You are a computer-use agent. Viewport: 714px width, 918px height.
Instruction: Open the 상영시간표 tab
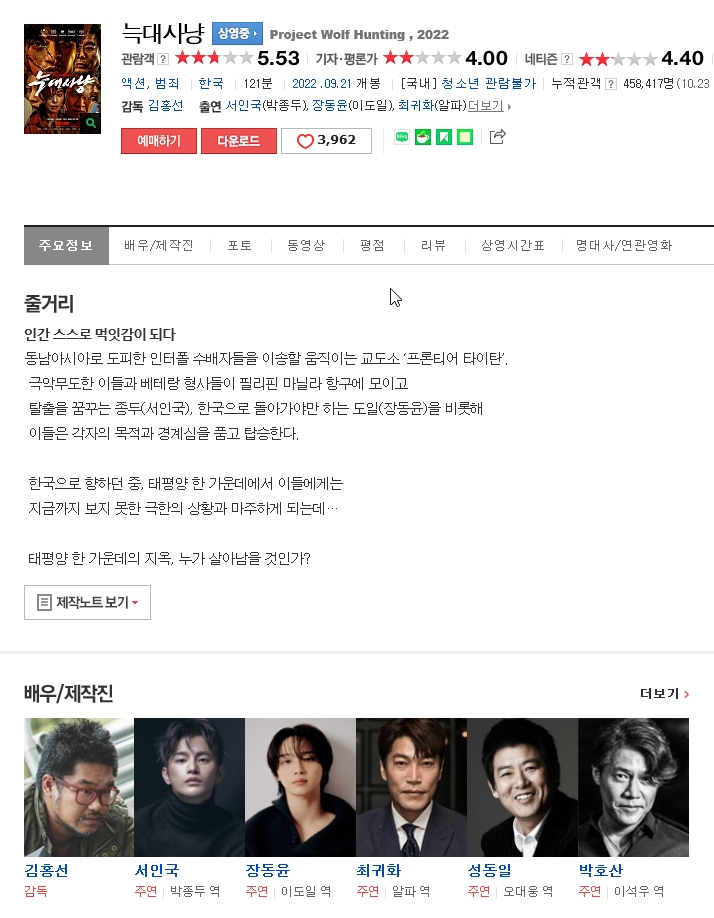tap(513, 245)
